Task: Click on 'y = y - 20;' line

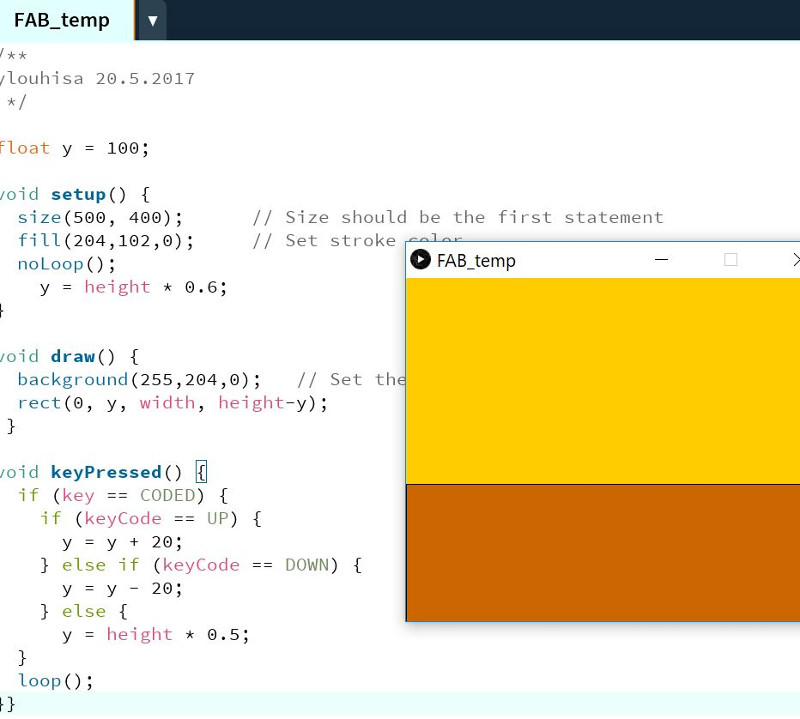Action: coord(122,588)
